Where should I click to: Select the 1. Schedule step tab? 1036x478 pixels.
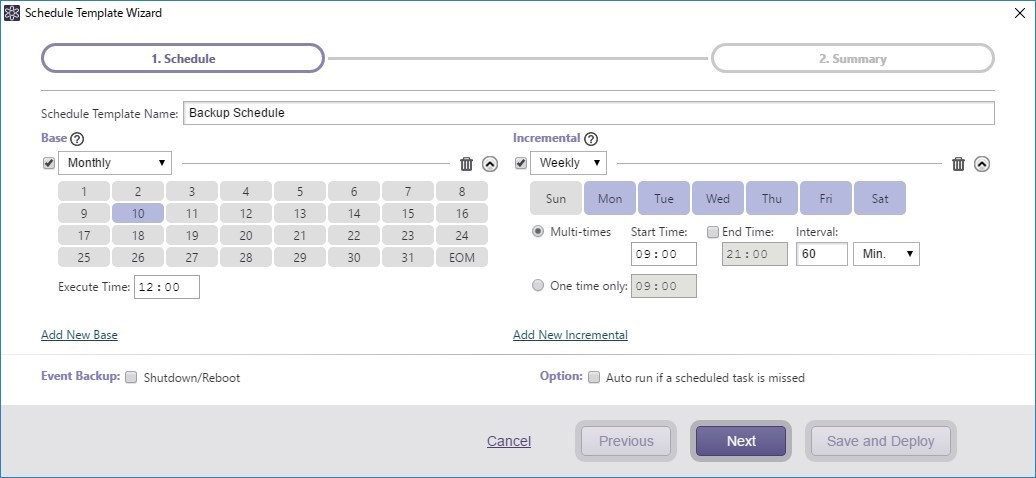pos(183,59)
